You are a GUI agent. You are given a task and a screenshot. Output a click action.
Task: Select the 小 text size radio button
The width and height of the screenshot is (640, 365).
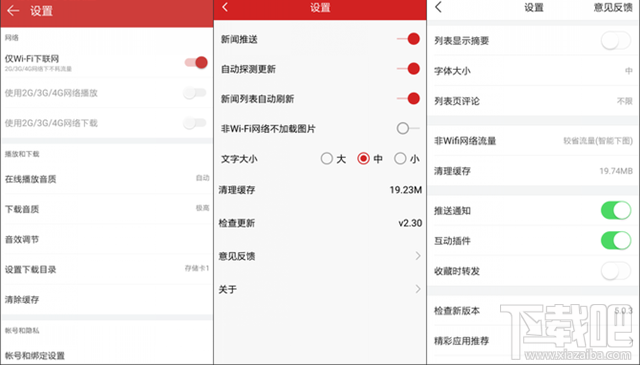coord(400,158)
